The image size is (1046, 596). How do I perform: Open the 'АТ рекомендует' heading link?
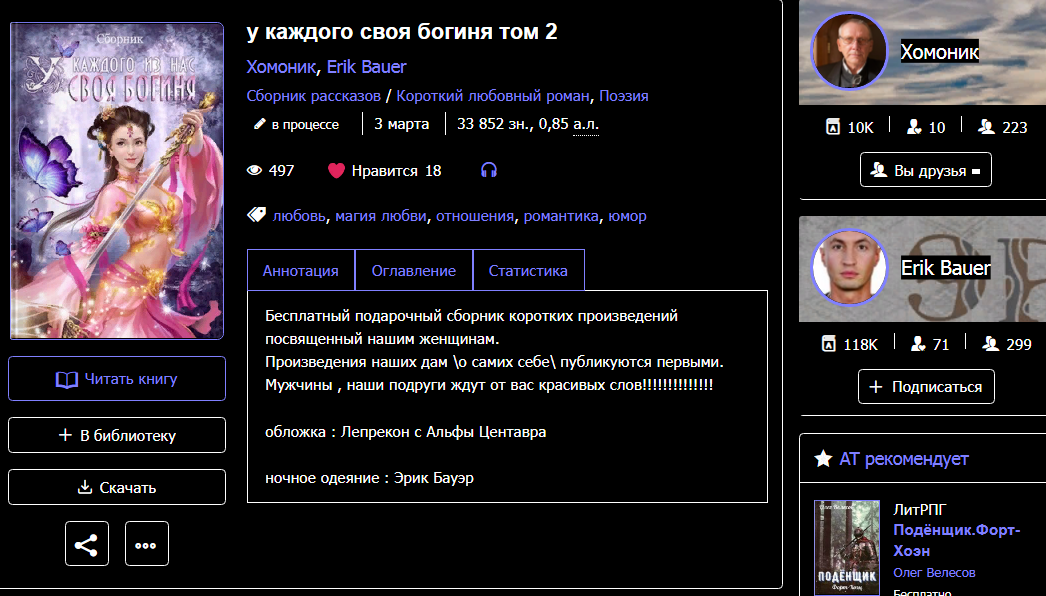coord(903,459)
